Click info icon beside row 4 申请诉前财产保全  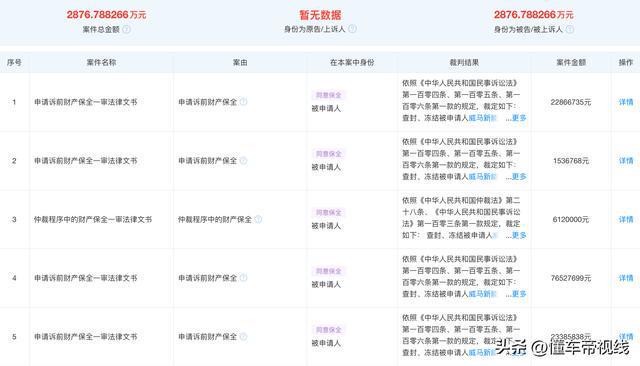point(243,278)
